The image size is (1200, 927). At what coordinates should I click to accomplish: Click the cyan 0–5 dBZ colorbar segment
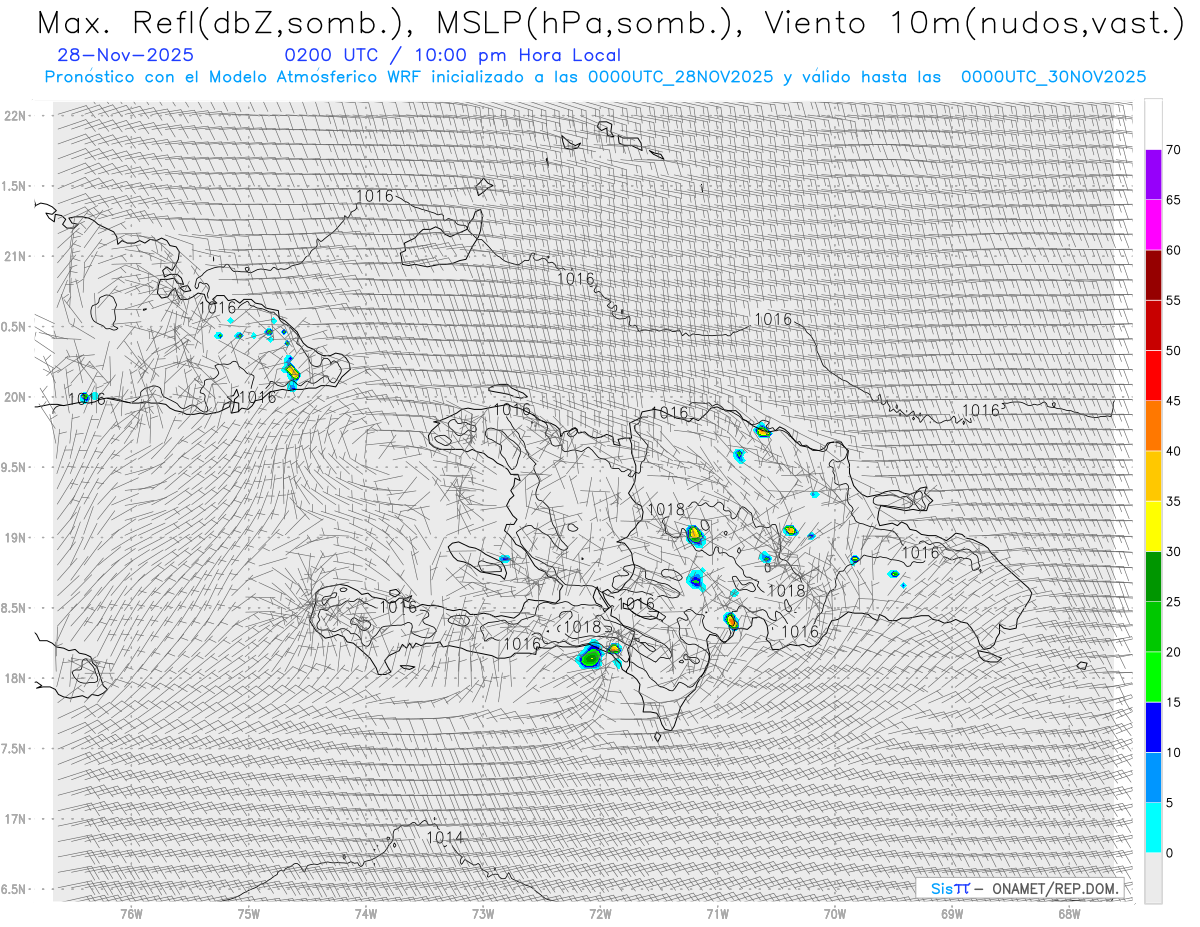coord(1153,827)
